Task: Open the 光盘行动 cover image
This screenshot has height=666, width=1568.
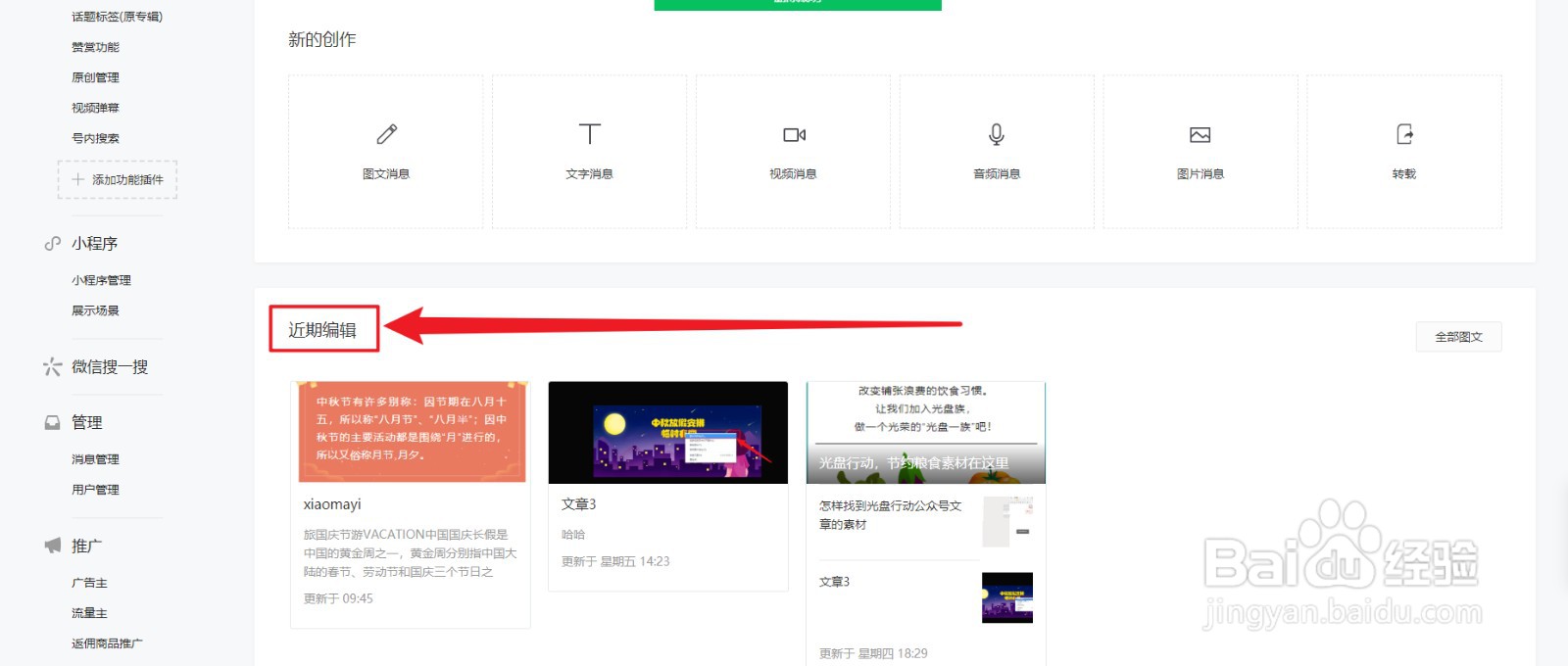Action: pyautogui.click(x=926, y=432)
